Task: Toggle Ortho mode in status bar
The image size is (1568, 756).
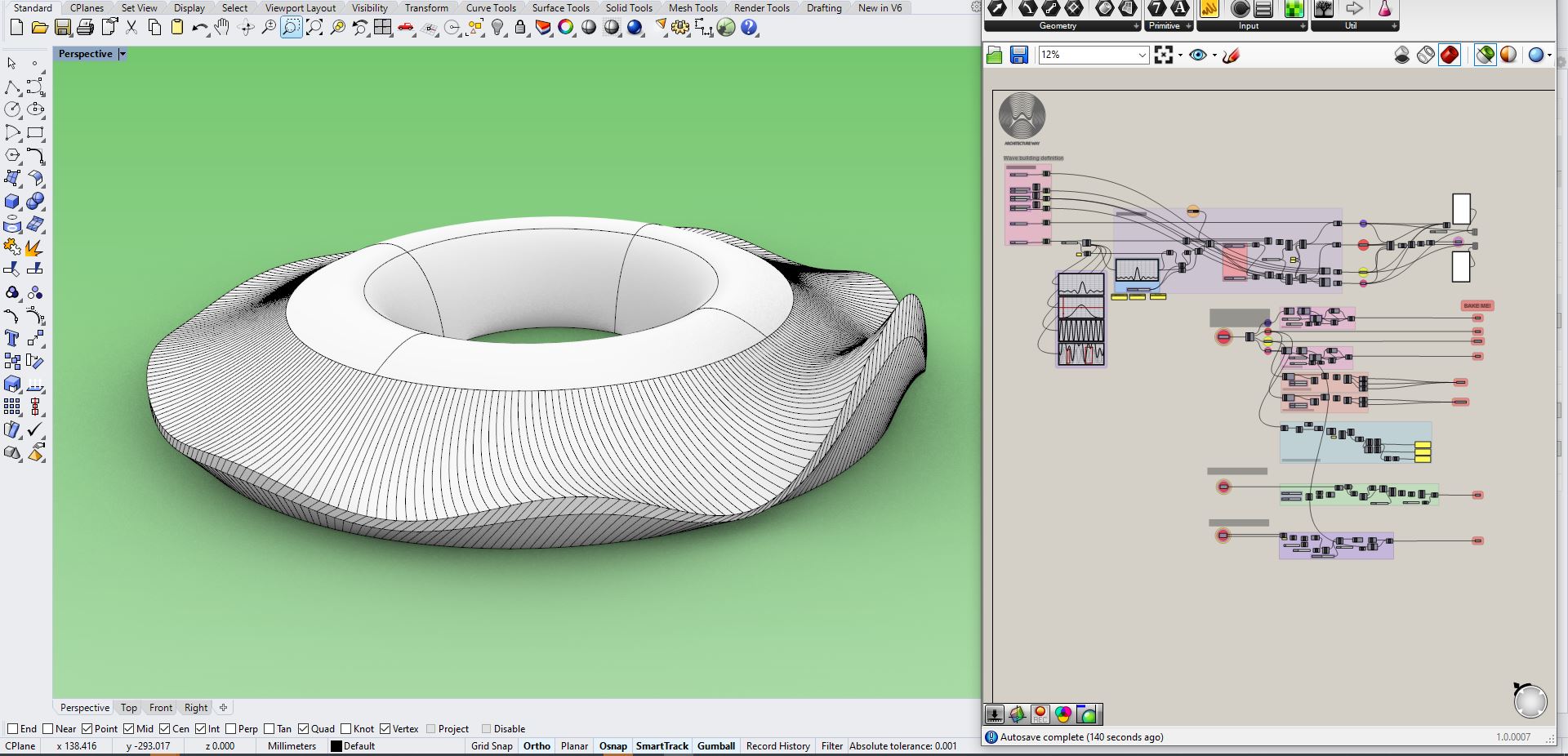Action: point(537,746)
